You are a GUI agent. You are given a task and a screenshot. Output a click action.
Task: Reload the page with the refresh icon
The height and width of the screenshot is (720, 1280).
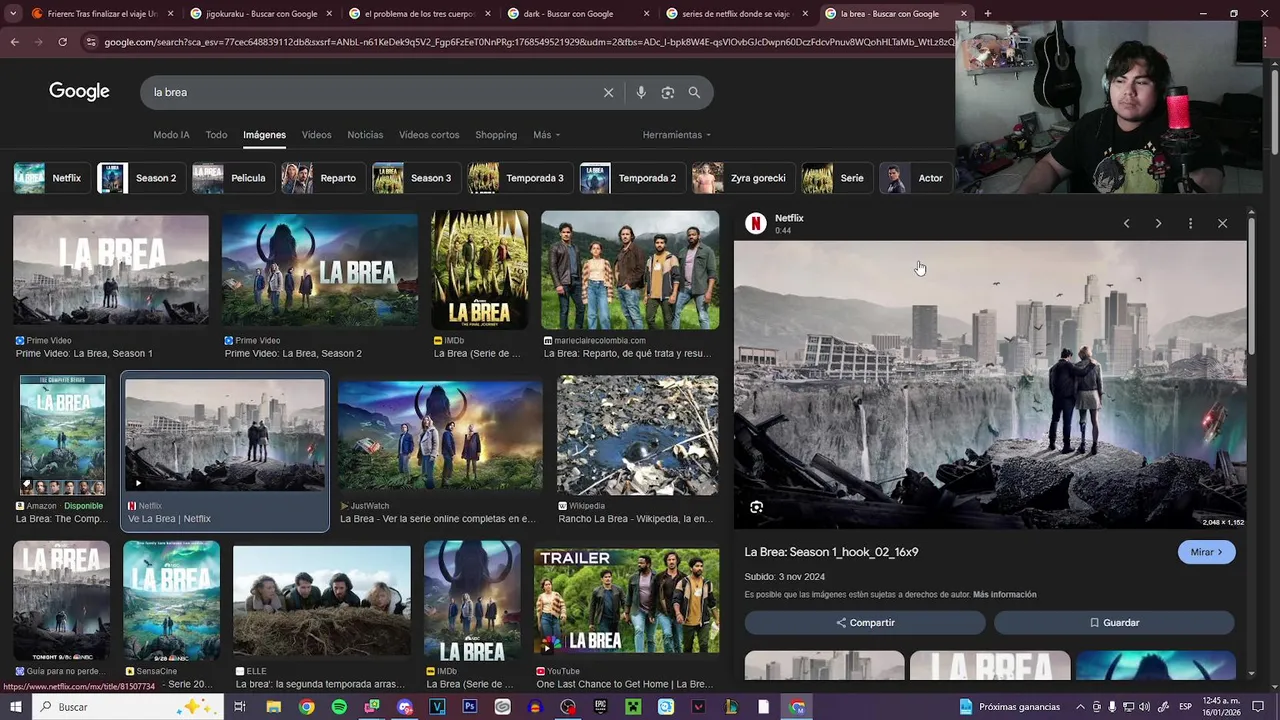point(62,42)
